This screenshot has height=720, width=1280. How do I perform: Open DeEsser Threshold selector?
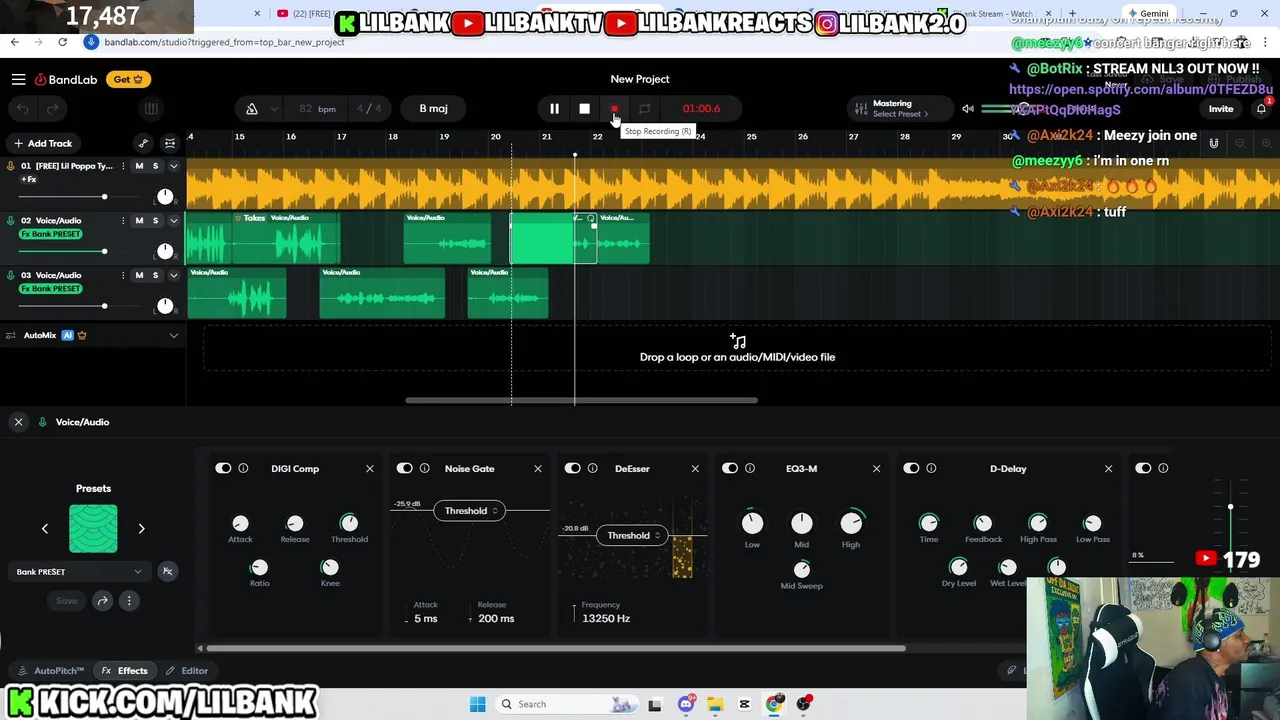[633, 536]
